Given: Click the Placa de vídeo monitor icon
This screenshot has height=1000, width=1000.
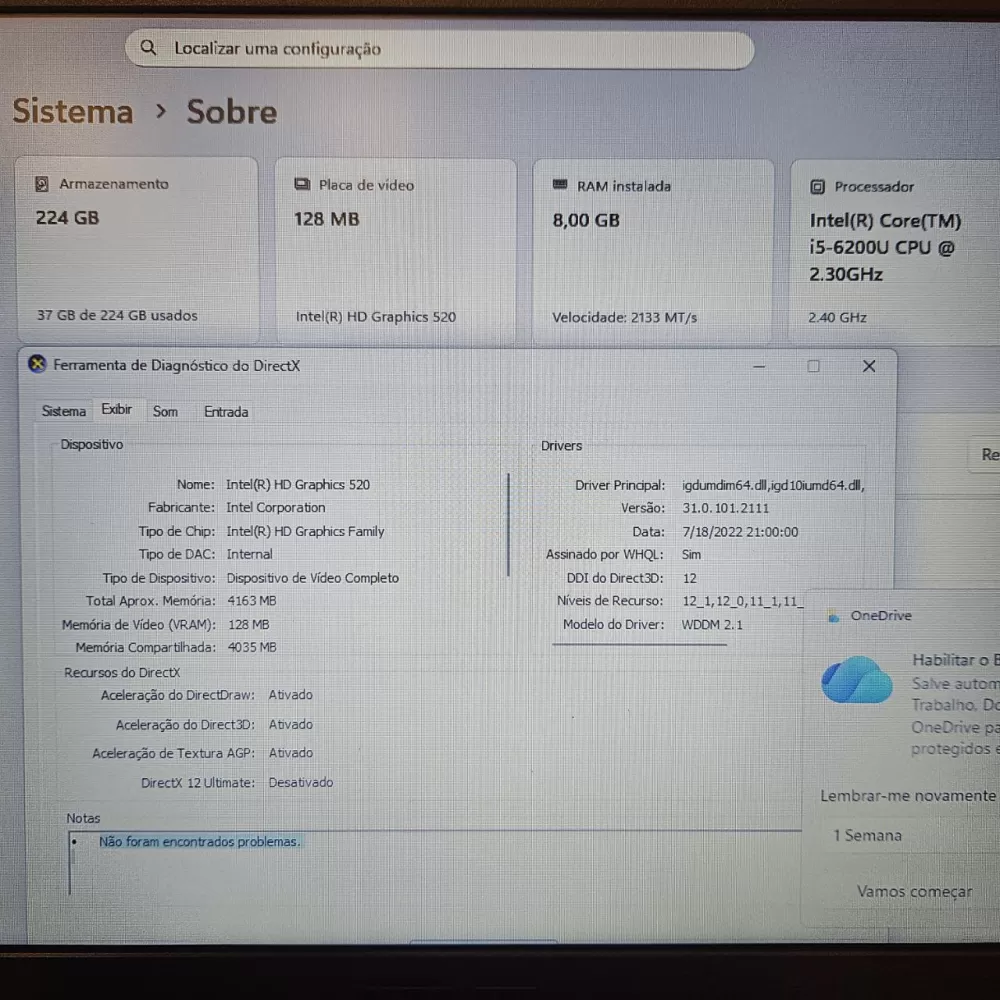Looking at the screenshot, I should coord(302,185).
